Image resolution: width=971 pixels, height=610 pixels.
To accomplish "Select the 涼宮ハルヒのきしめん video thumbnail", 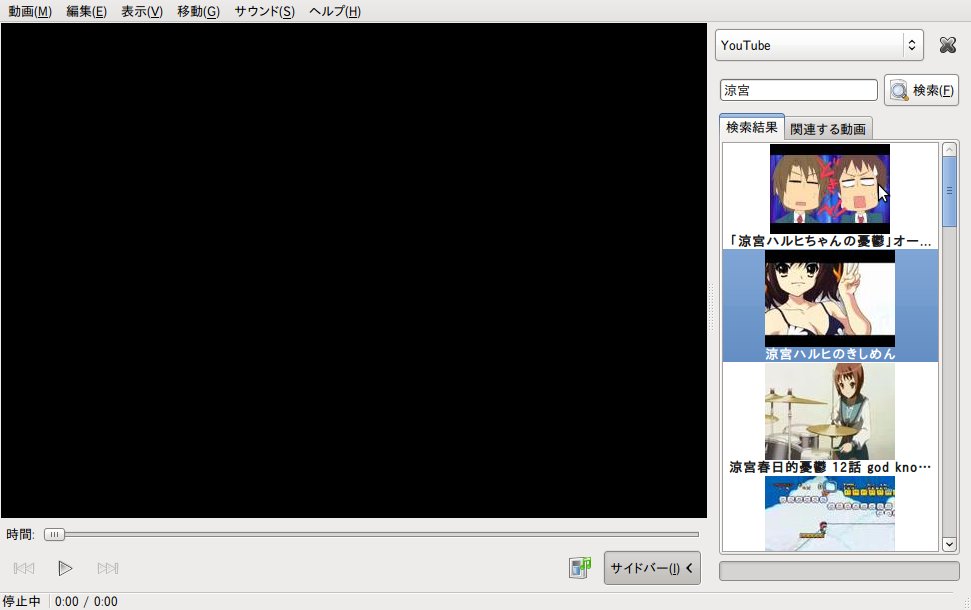I will [830, 298].
